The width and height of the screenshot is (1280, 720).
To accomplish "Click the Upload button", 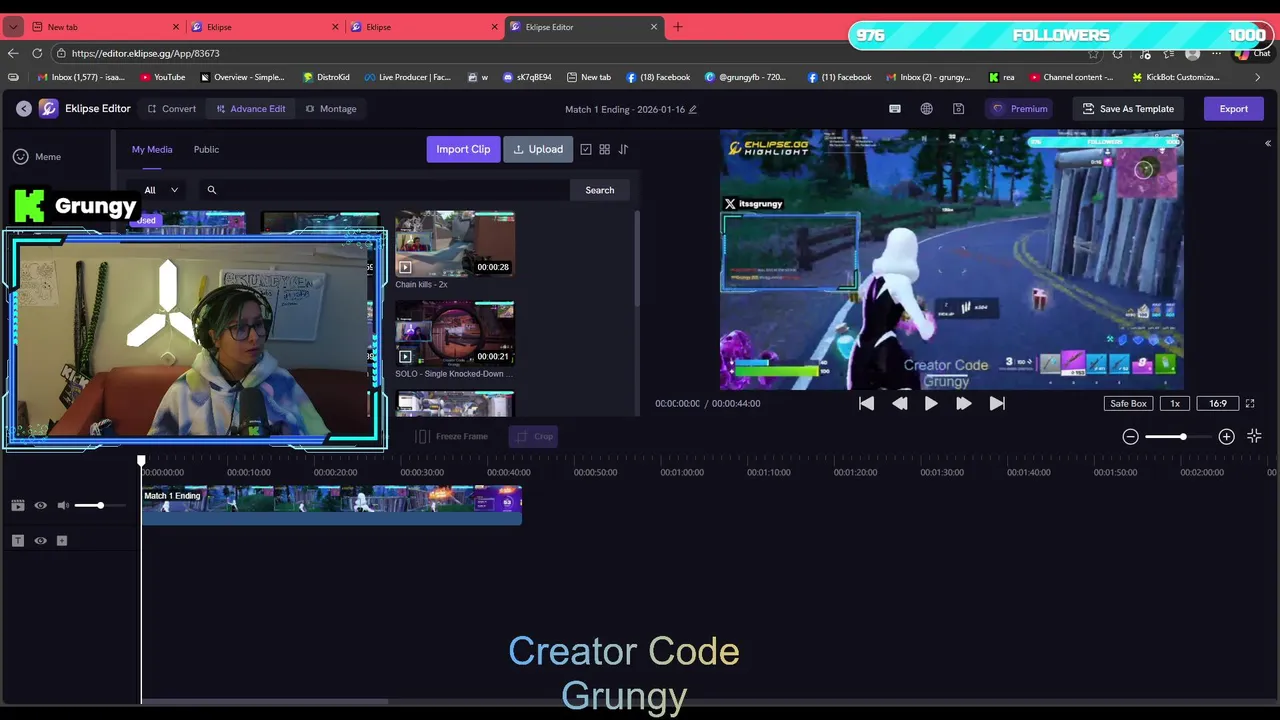I will 538,149.
